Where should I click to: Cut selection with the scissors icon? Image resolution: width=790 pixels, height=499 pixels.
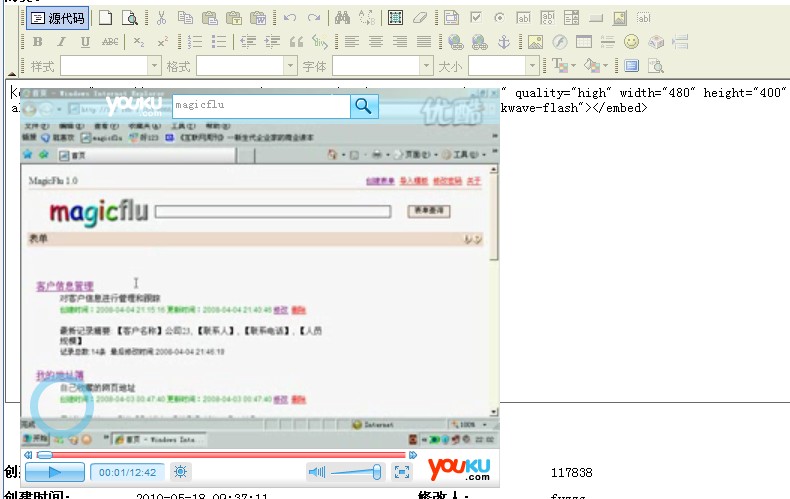[161, 18]
